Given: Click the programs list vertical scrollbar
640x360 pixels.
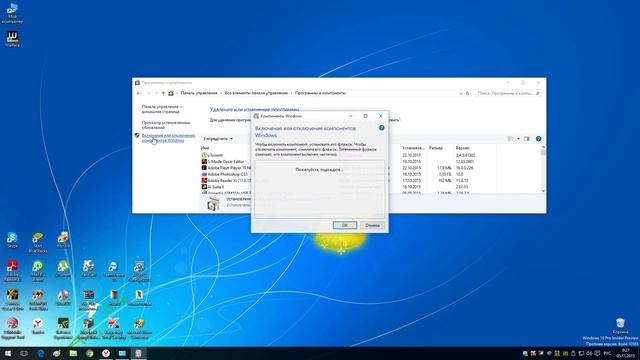Looking at the screenshot, I should [x=543, y=169].
